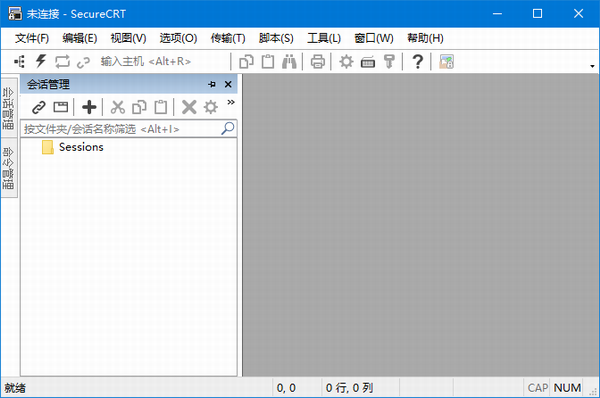Viewport: 600px width, 398px height.
Task: Click the main toolbar Copy icon
Action: pyautogui.click(x=246, y=61)
